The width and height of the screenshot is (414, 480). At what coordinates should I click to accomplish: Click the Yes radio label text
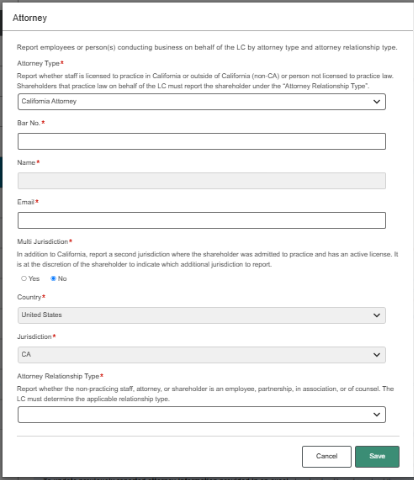pyautogui.click(x=34, y=279)
